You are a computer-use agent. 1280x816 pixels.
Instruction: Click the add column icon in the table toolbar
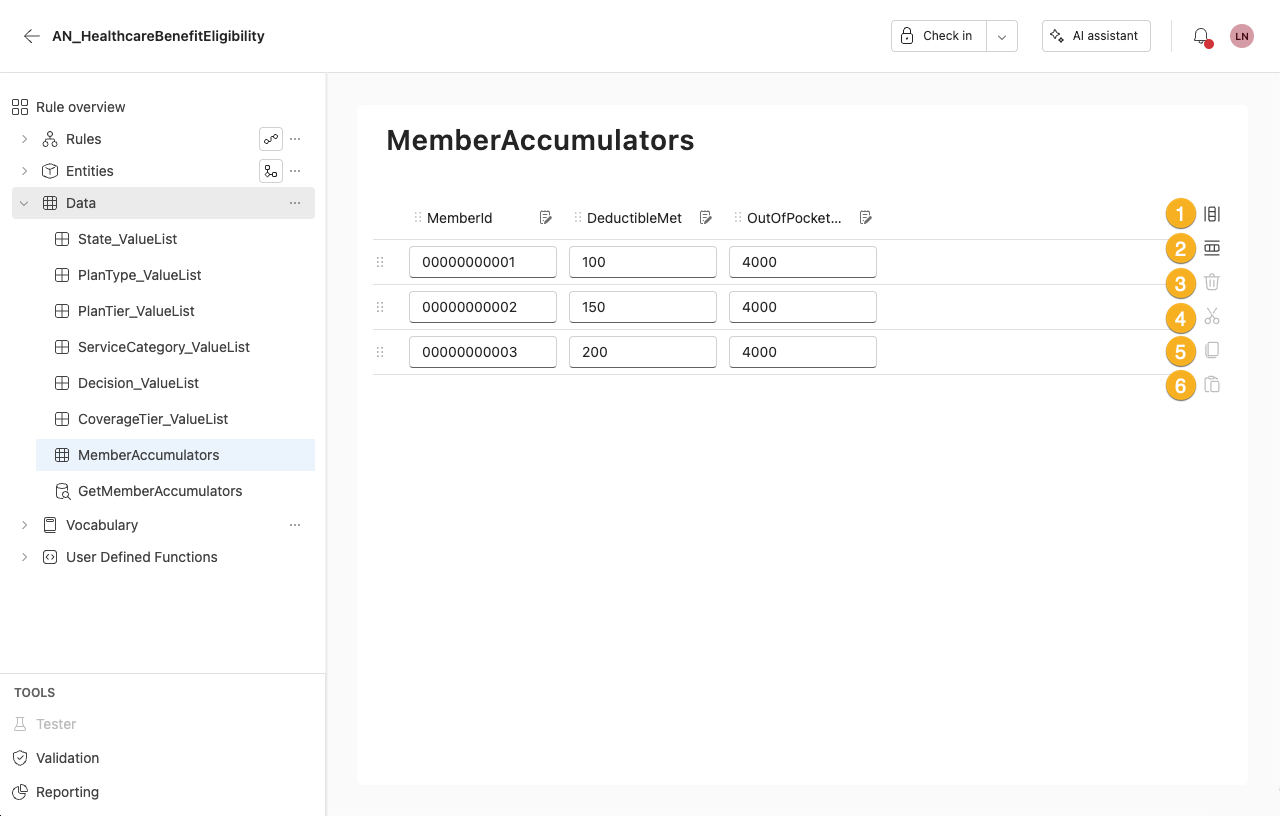1212,214
